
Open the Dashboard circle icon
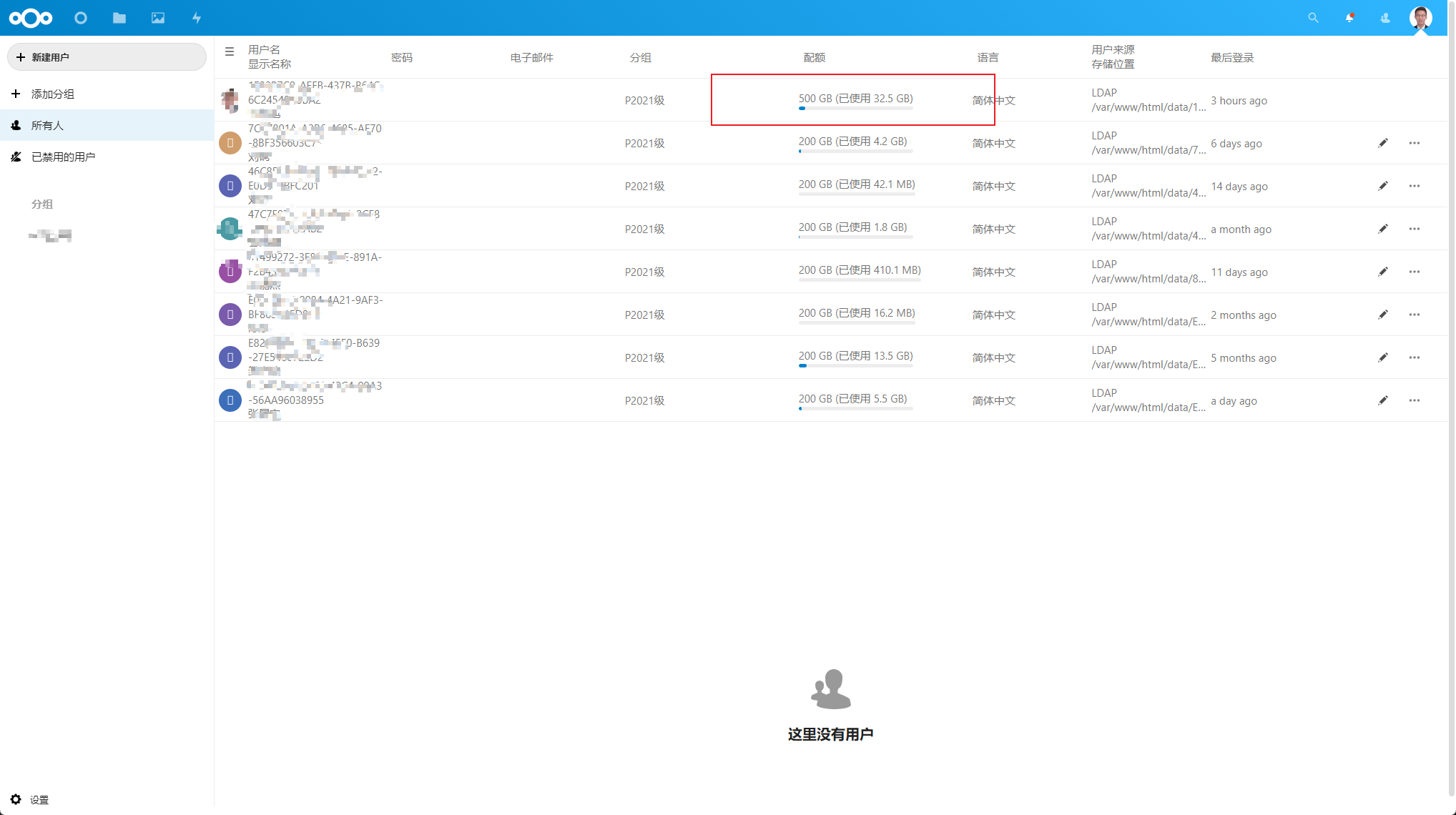(81, 18)
